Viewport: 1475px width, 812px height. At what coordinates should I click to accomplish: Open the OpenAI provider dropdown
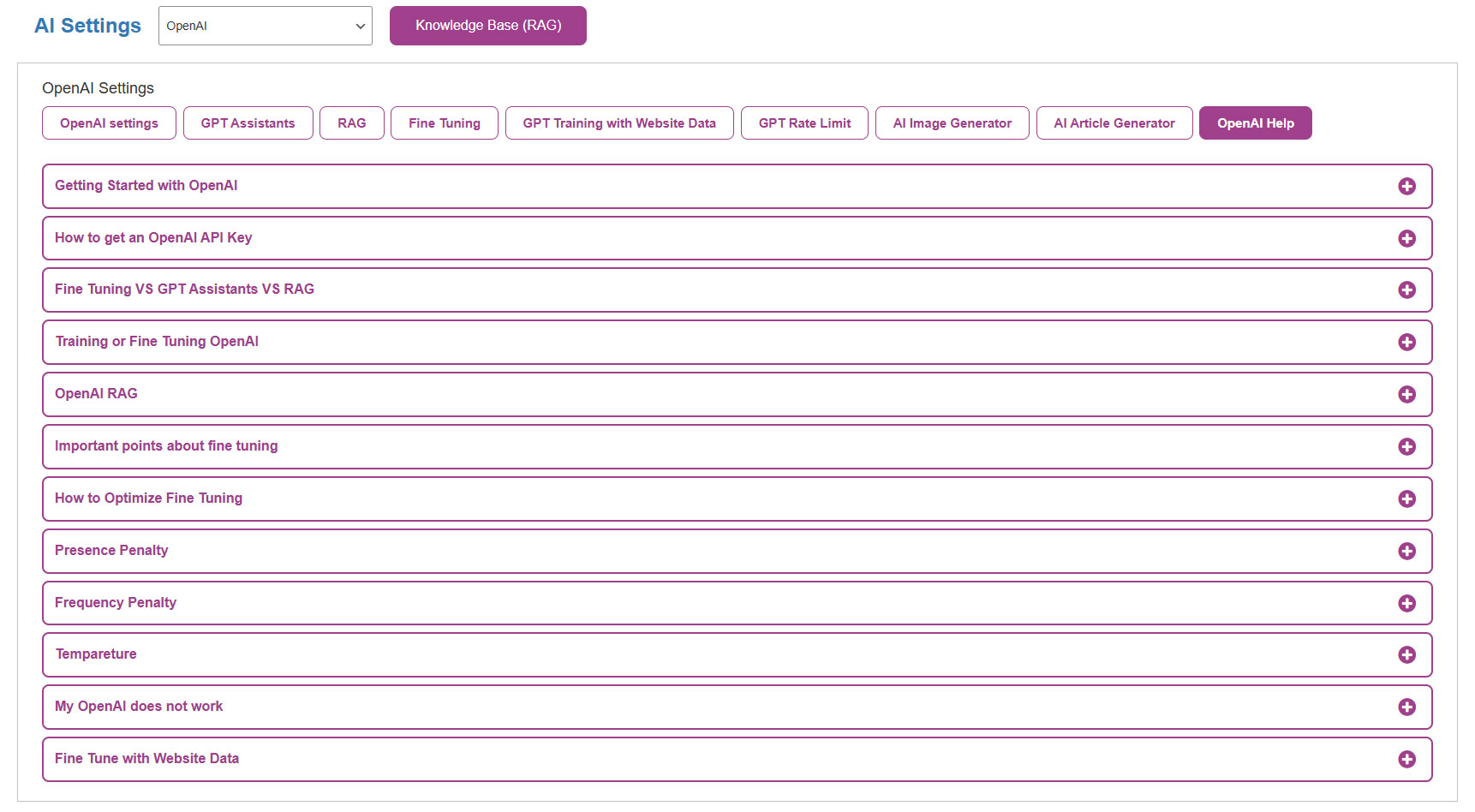[x=265, y=26]
